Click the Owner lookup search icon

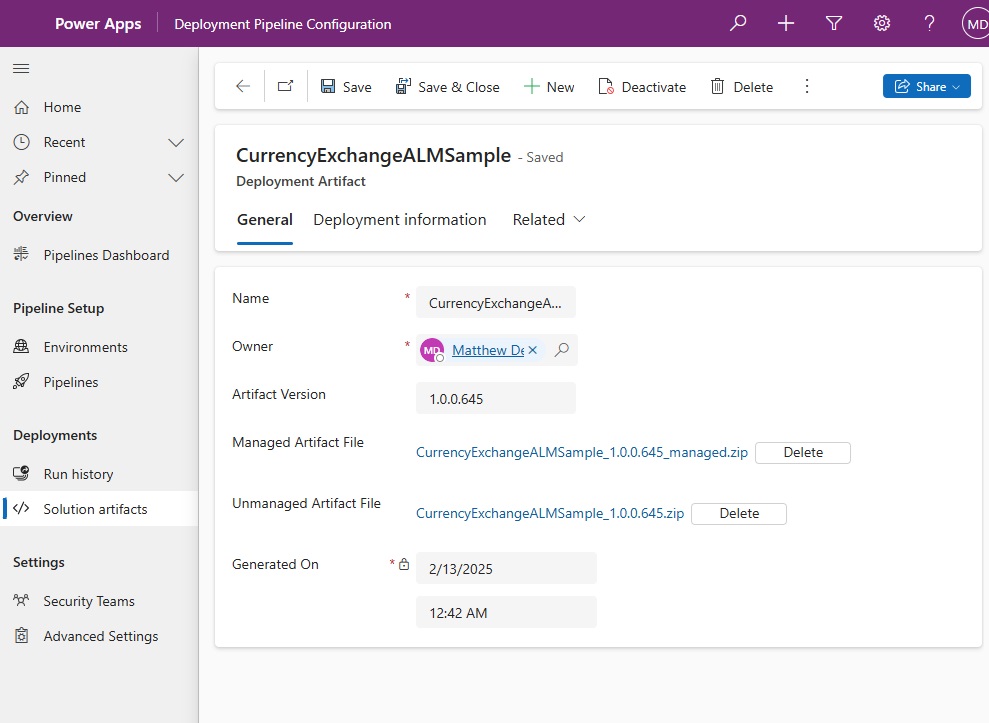562,350
